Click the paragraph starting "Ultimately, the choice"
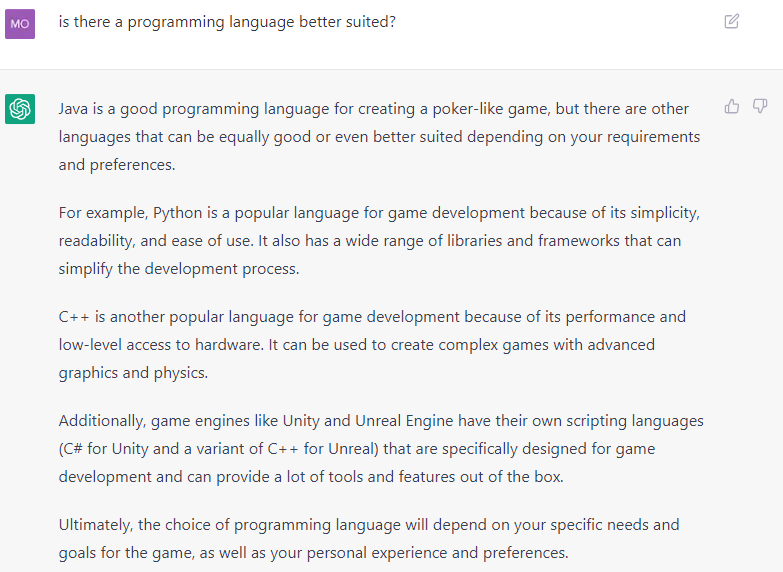783x572 pixels. 369,539
